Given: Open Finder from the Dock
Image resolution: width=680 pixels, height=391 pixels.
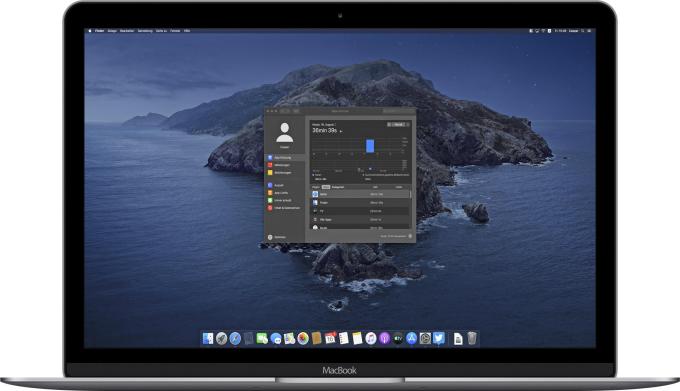Looking at the screenshot, I should point(208,338).
